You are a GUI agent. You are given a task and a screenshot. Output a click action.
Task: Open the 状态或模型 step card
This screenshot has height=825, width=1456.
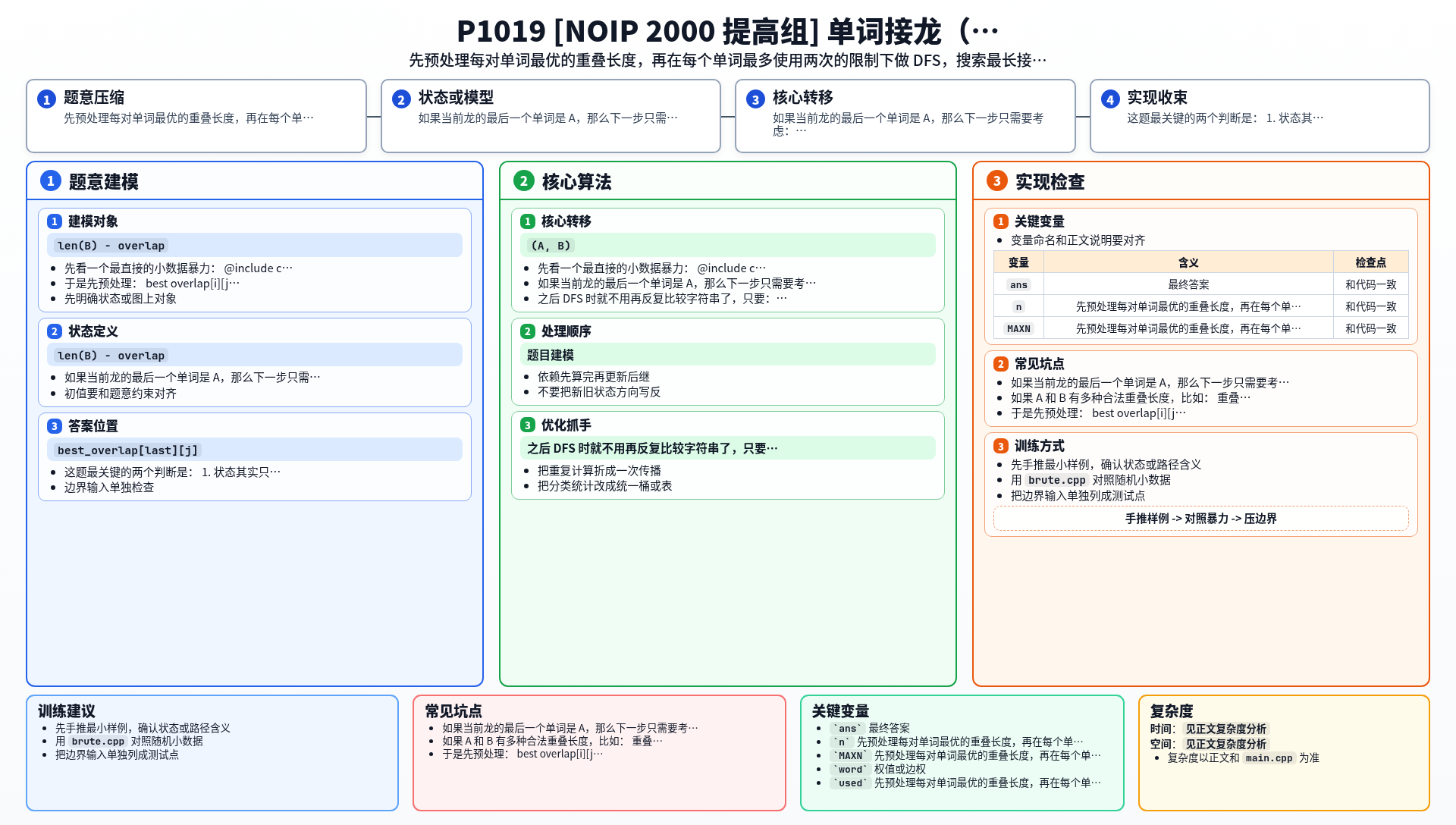tap(551, 116)
